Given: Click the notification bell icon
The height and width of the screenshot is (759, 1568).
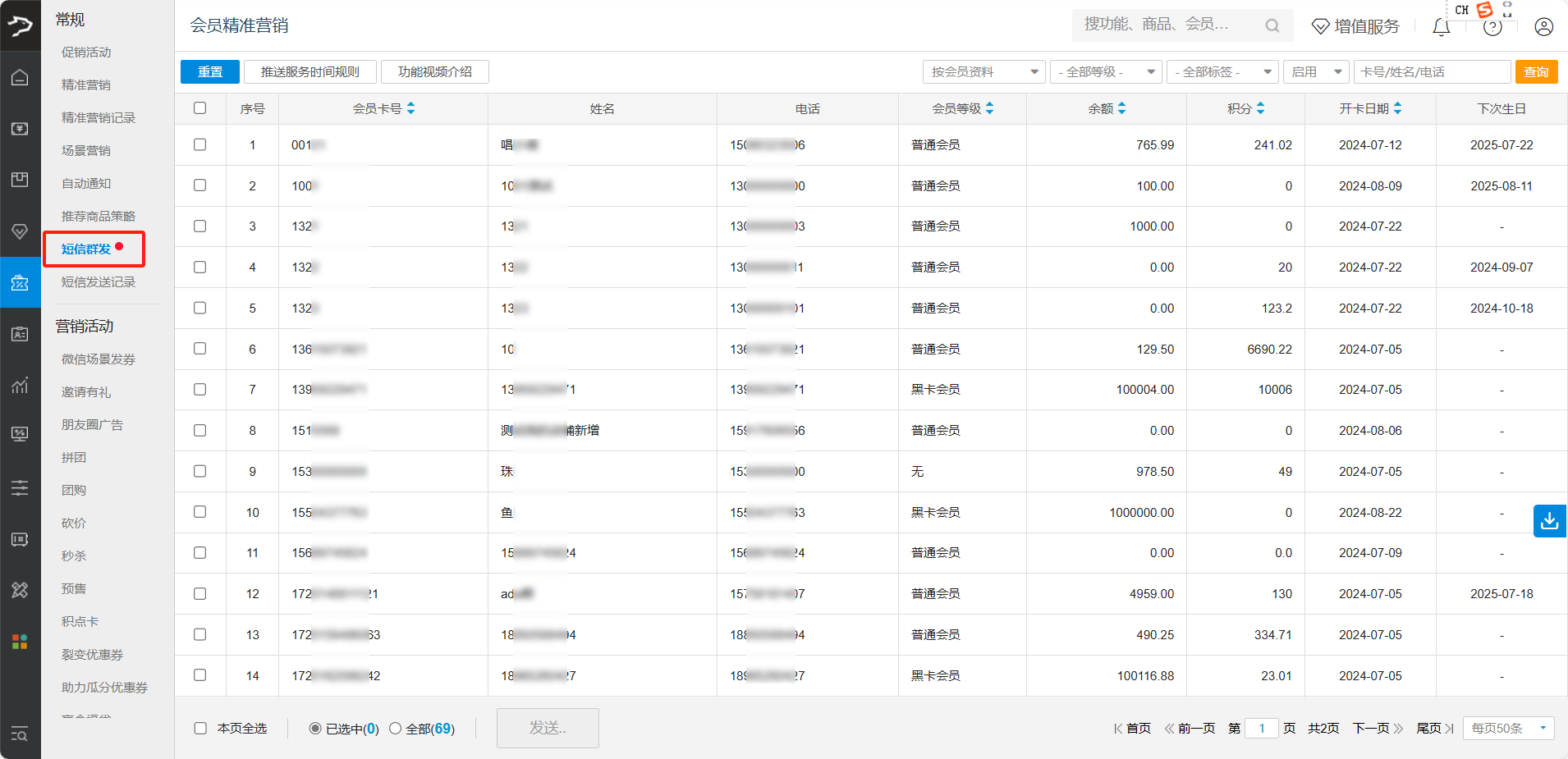Looking at the screenshot, I should (1441, 27).
